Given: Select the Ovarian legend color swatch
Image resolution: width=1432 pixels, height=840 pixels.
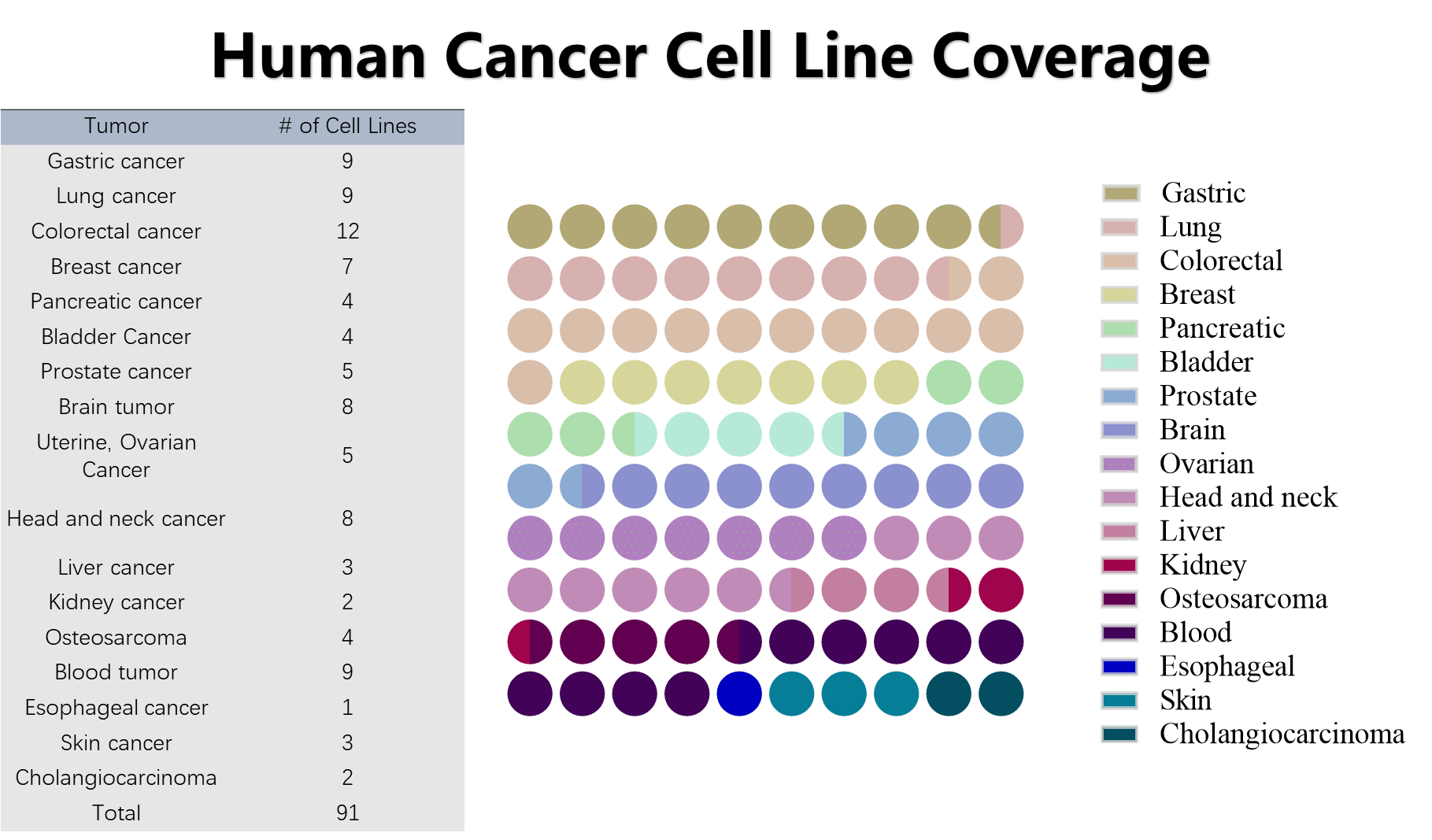Looking at the screenshot, I should point(1119,464).
